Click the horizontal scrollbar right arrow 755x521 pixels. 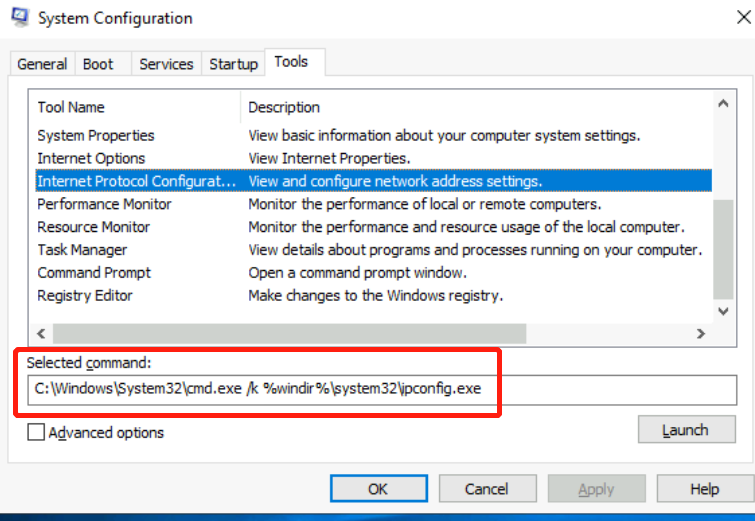[x=700, y=333]
